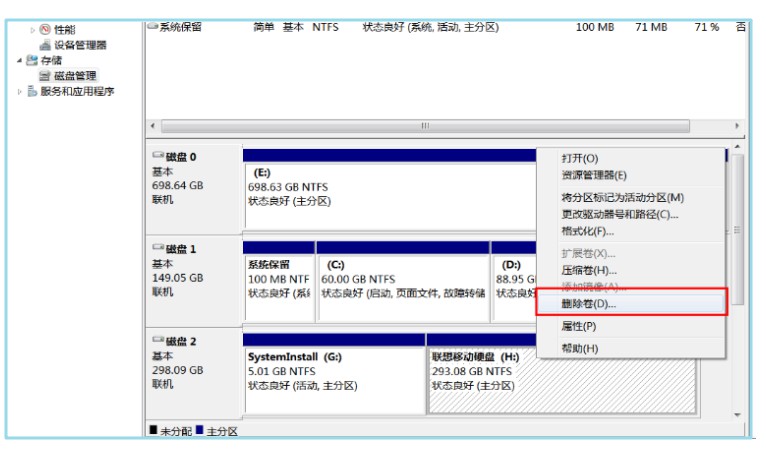Click the 磁盘 2 disk icon
Screen dimensions: 766x452
point(158,341)
